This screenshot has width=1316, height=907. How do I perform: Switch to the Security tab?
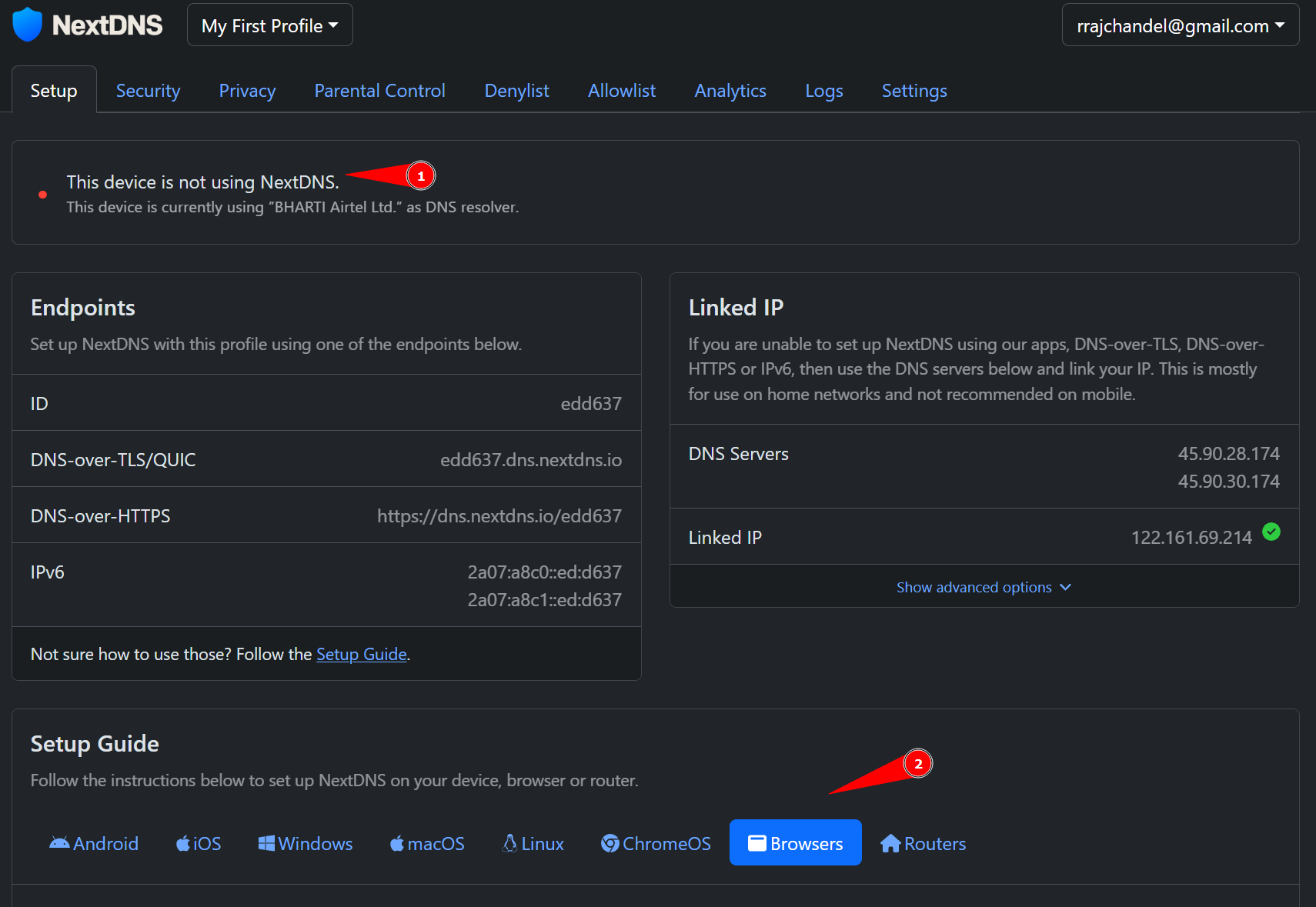[x=148, y=91]
